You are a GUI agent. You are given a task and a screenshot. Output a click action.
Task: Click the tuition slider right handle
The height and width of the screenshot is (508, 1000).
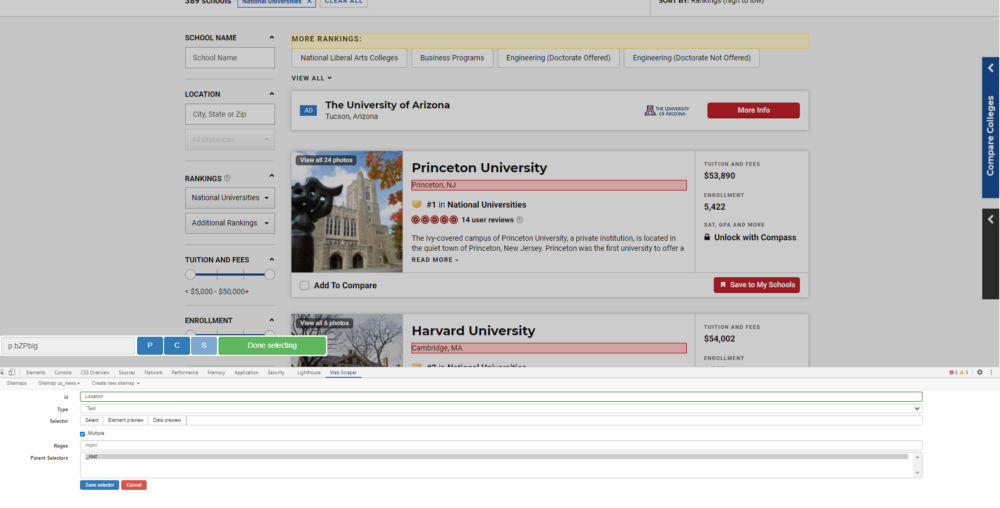pyautogui.click(x=270, y=275)
